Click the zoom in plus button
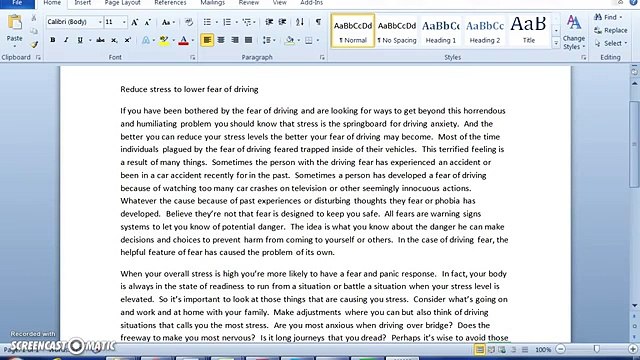Viewport: 640px width, 360px height. (x=633, y=349)
